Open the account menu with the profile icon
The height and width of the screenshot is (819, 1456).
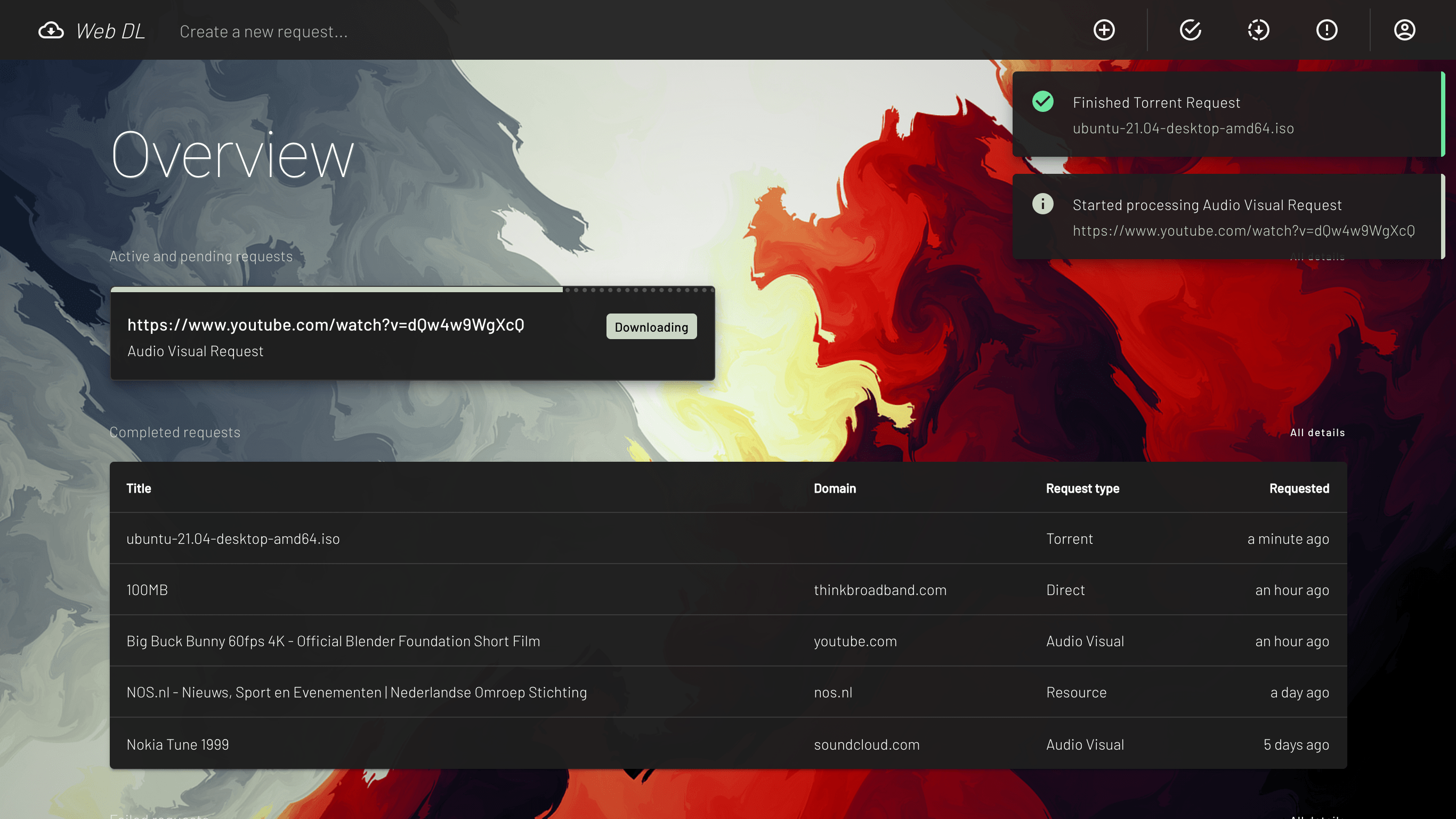click(1404, 30)
